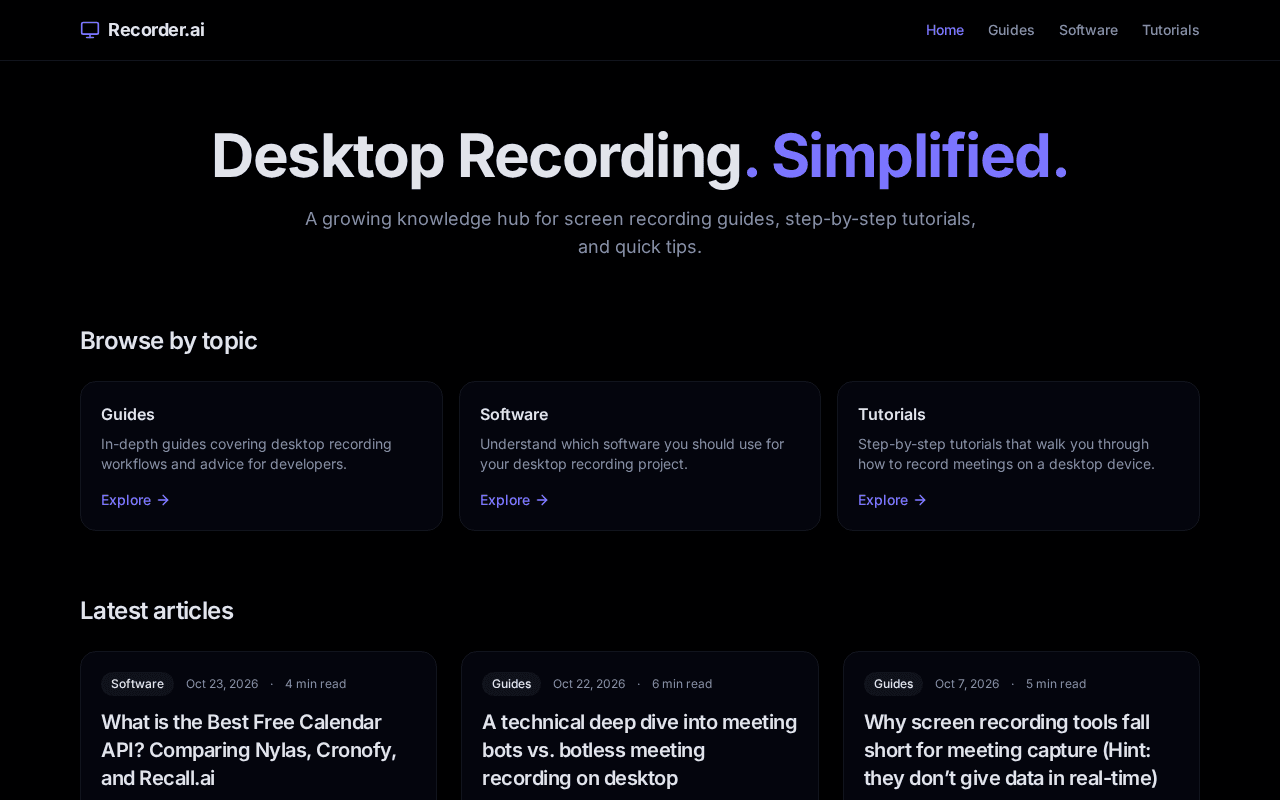Click the Step-by-step tutorials description text
This screenshot has width=1280, height=800.
[x=1006, y=454]
